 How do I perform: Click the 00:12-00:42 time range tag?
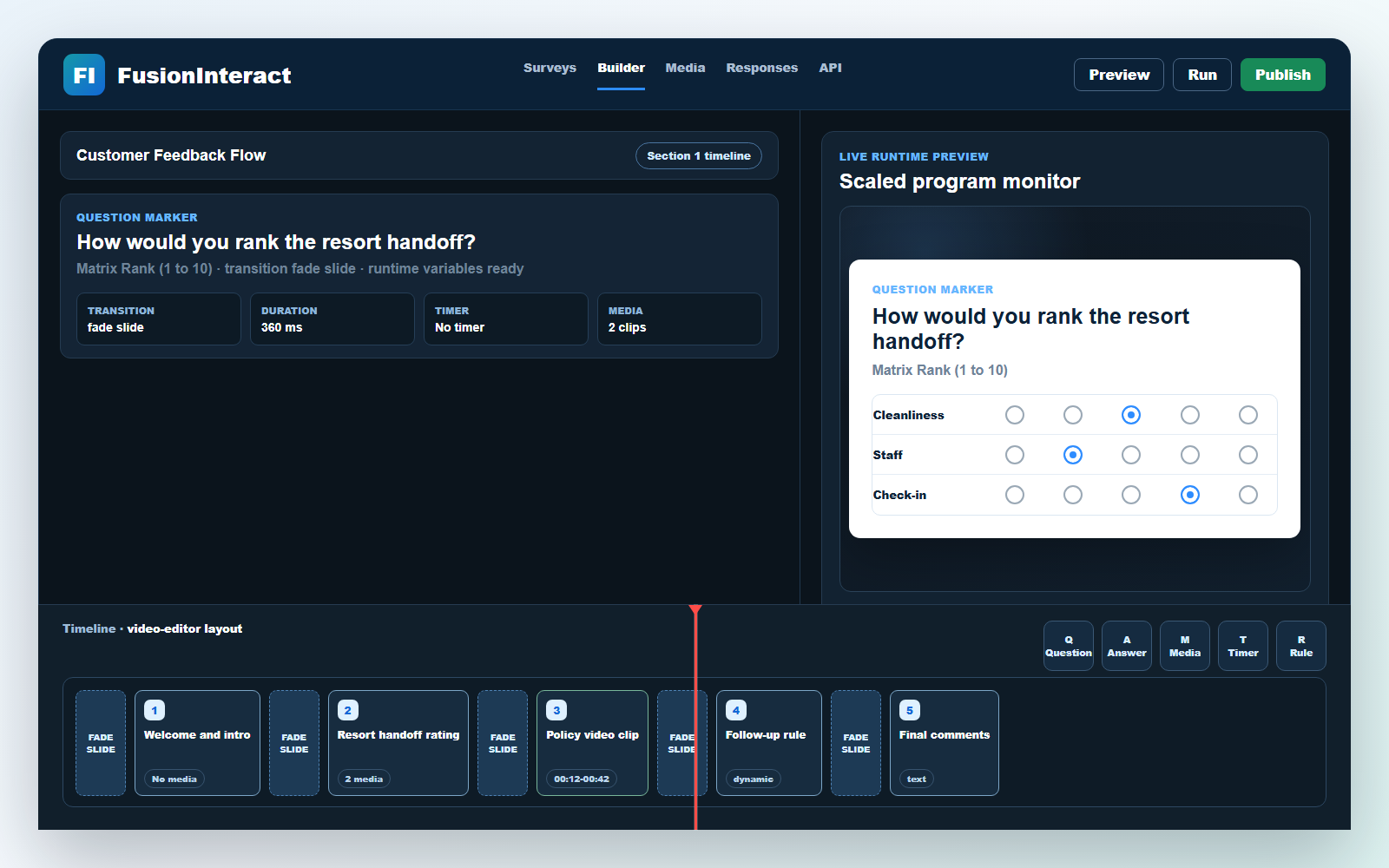click(582, 779)
